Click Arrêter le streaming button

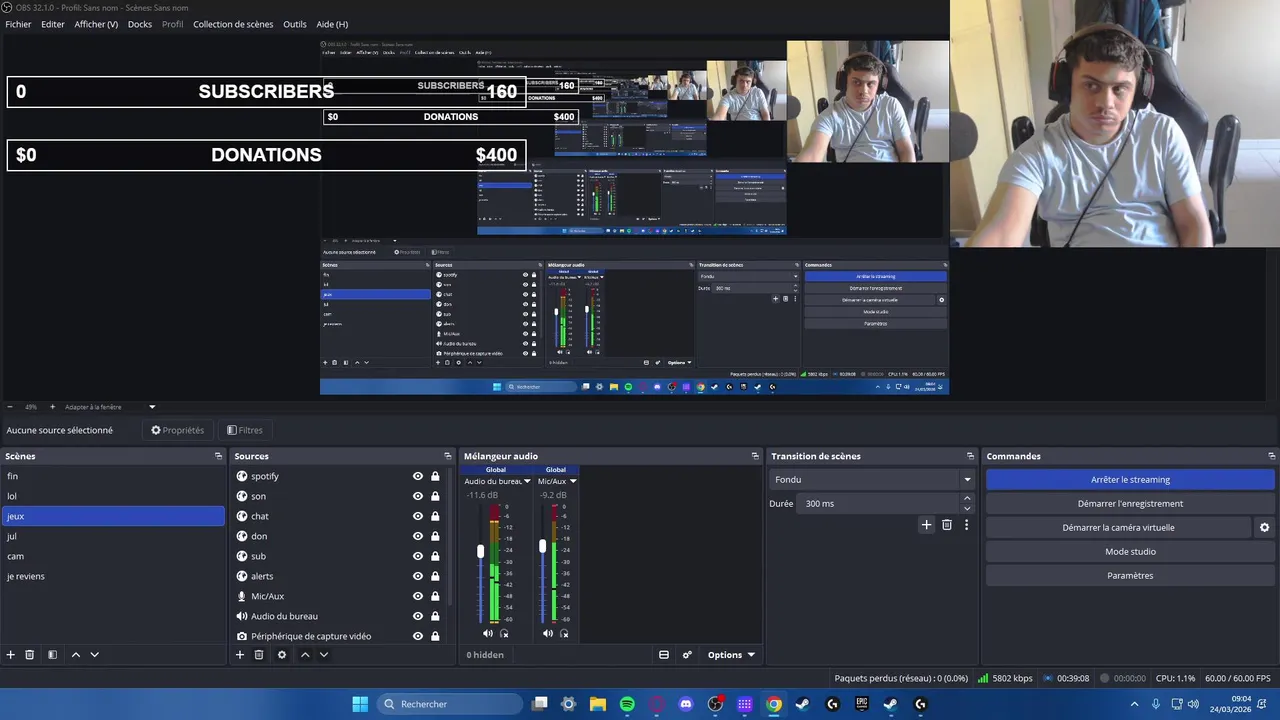(x=1130, y=479)
